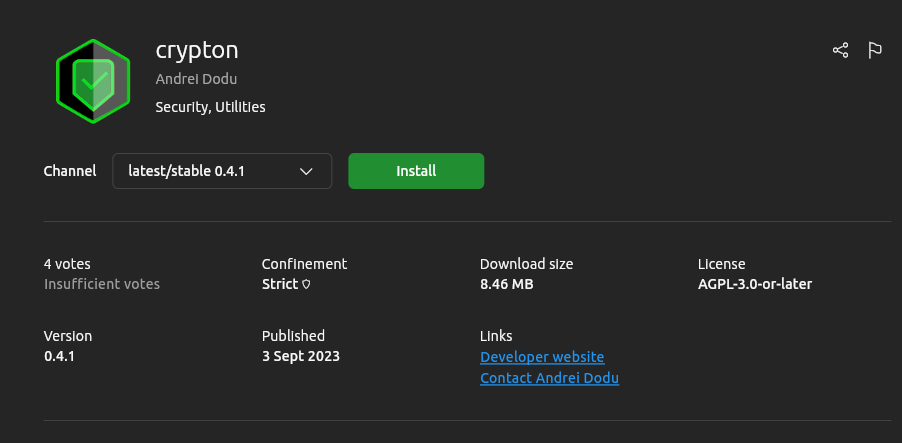Select the latest/stable 0.4.1 channel text
The height and width of the screenshot is (443, 902).
point(186,171)
